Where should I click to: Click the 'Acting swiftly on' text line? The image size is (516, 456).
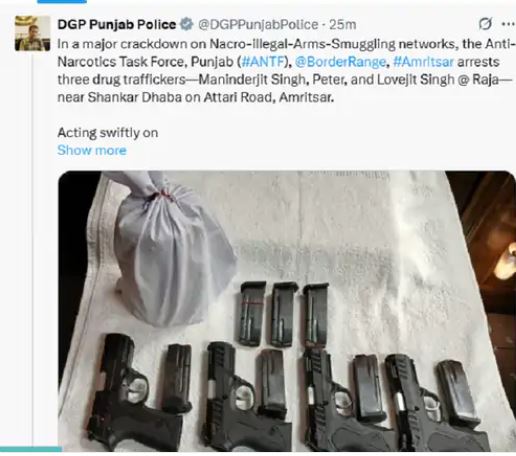pyautogui.click(x=108, y=133)
